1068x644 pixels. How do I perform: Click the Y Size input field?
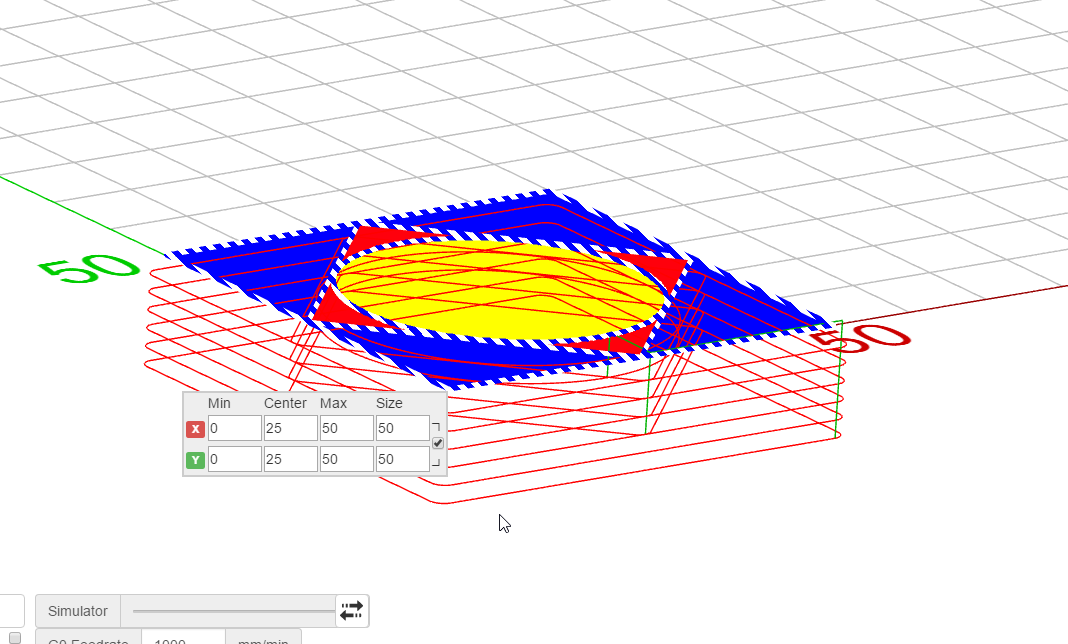[403, 459]
